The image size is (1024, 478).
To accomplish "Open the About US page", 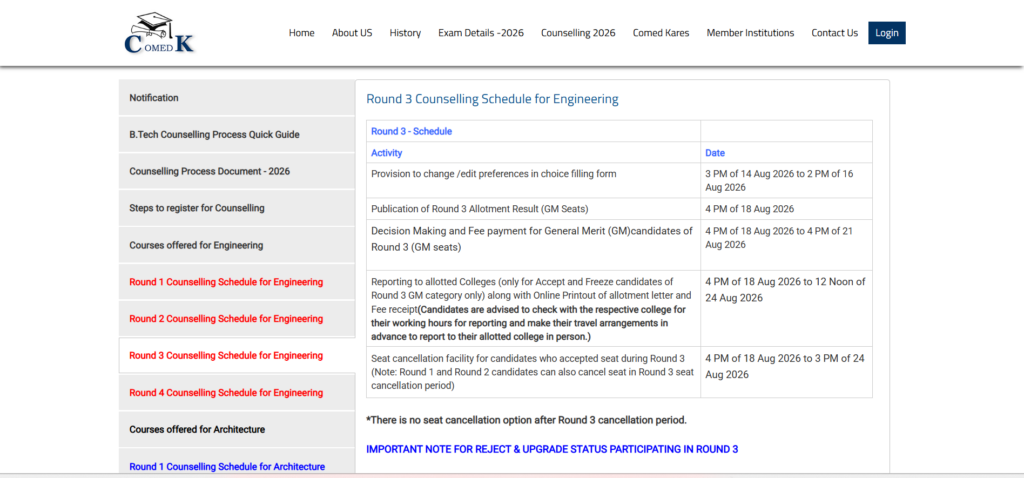I will pos(352,33).
